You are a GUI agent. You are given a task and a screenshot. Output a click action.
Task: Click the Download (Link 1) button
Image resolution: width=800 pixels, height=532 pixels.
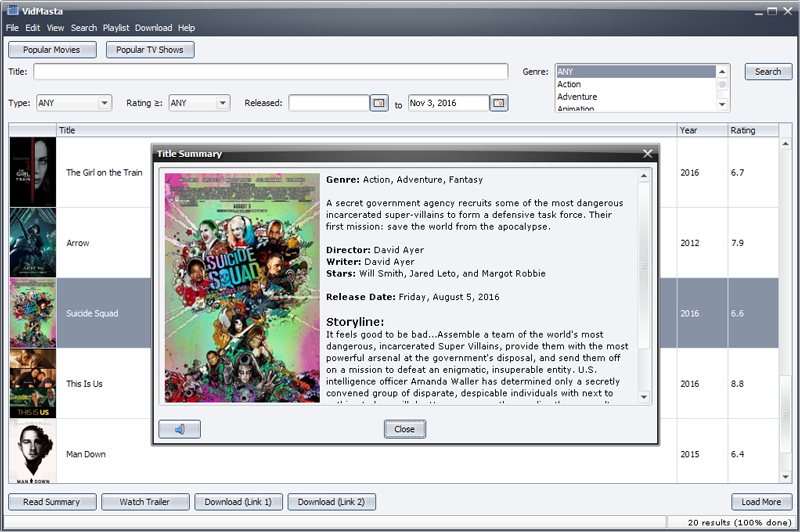coord(238,502)
